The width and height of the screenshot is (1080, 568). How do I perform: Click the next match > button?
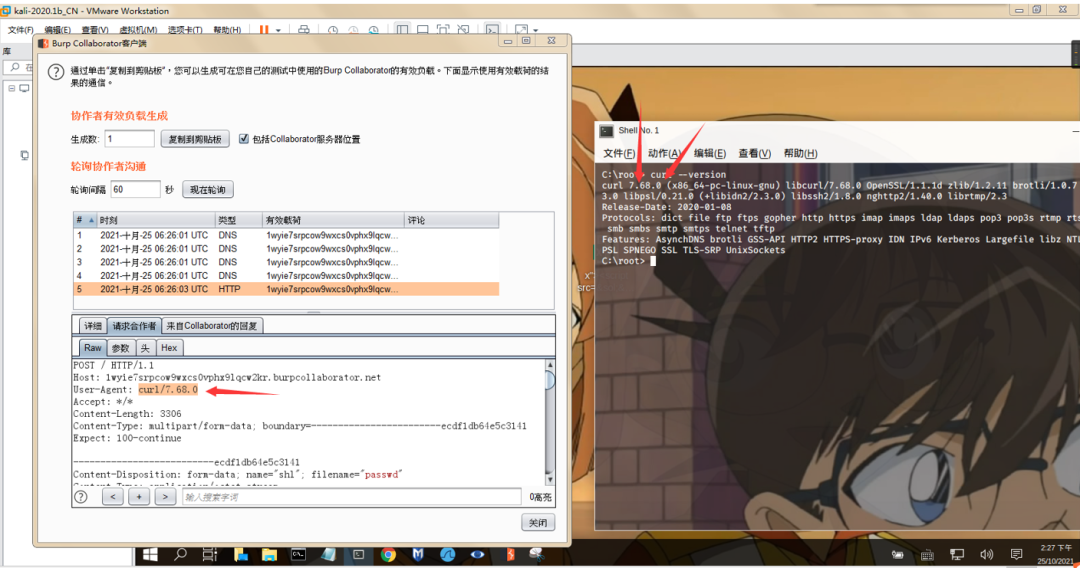click(165, 496)
